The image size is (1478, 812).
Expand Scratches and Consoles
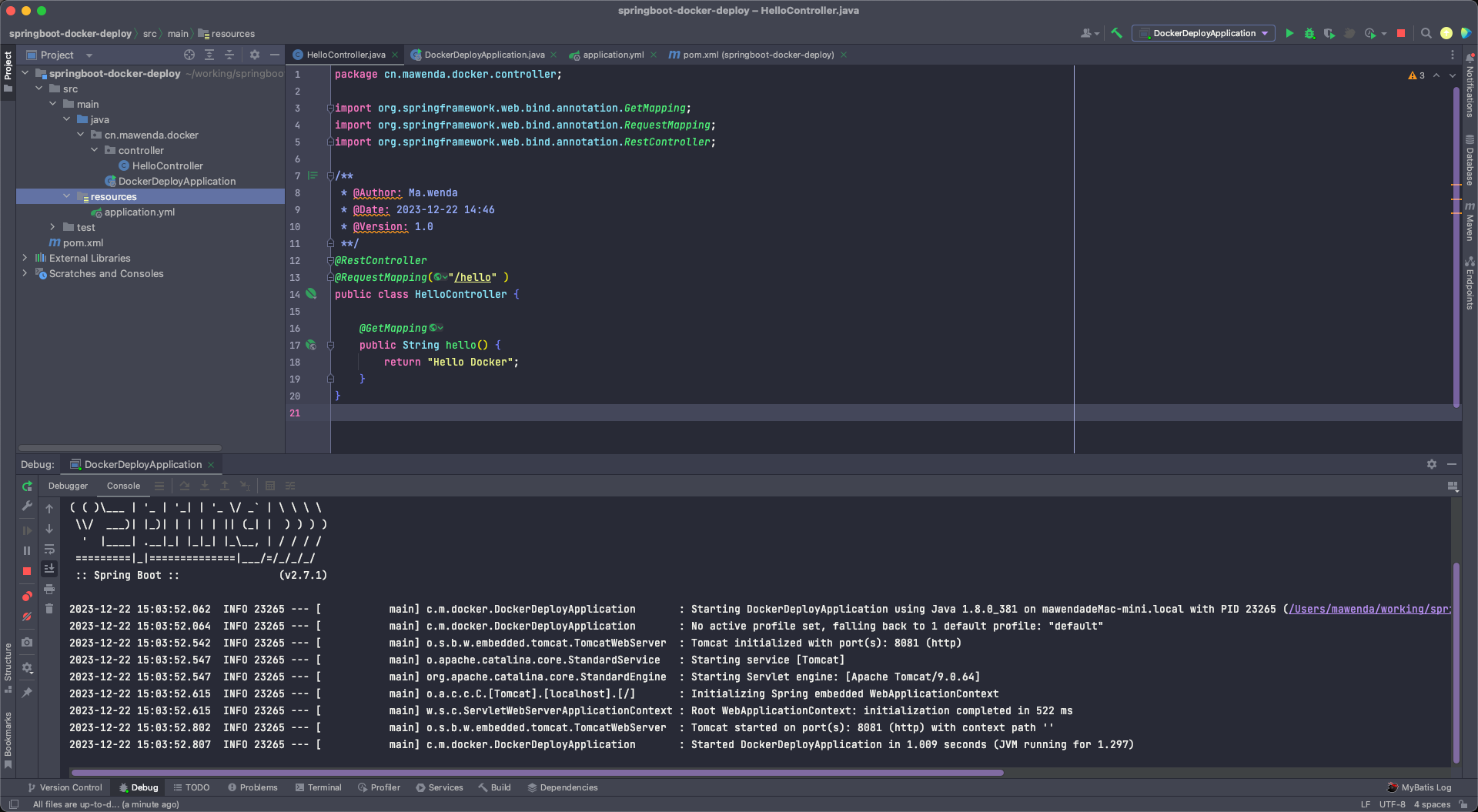(x=25, y=273)
